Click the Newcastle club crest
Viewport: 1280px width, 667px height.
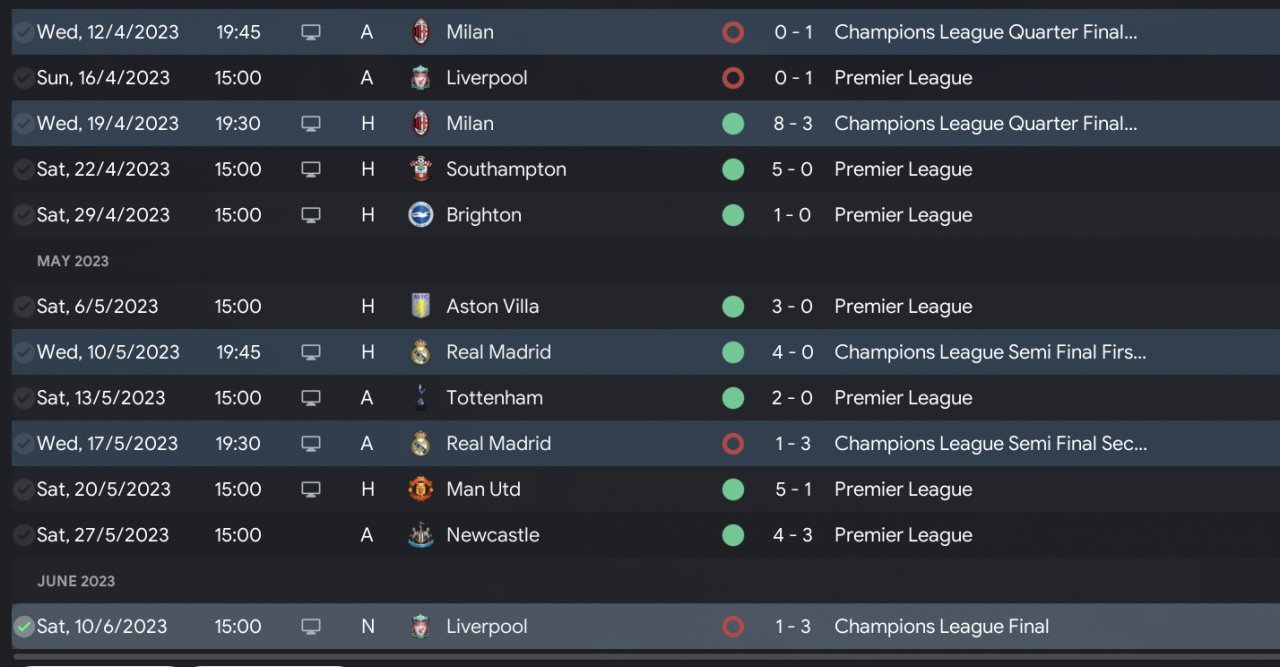tap(421, 535)
